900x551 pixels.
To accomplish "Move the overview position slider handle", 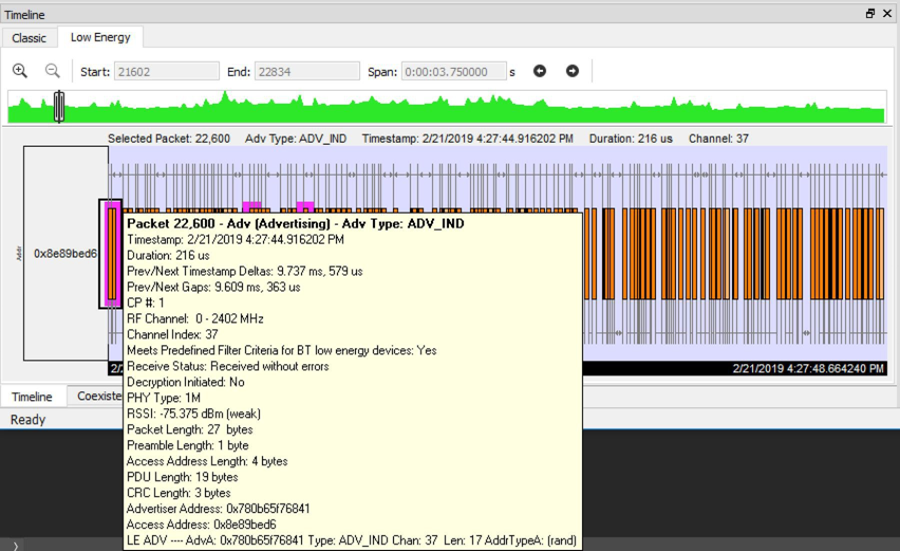I will pos(59,106).
